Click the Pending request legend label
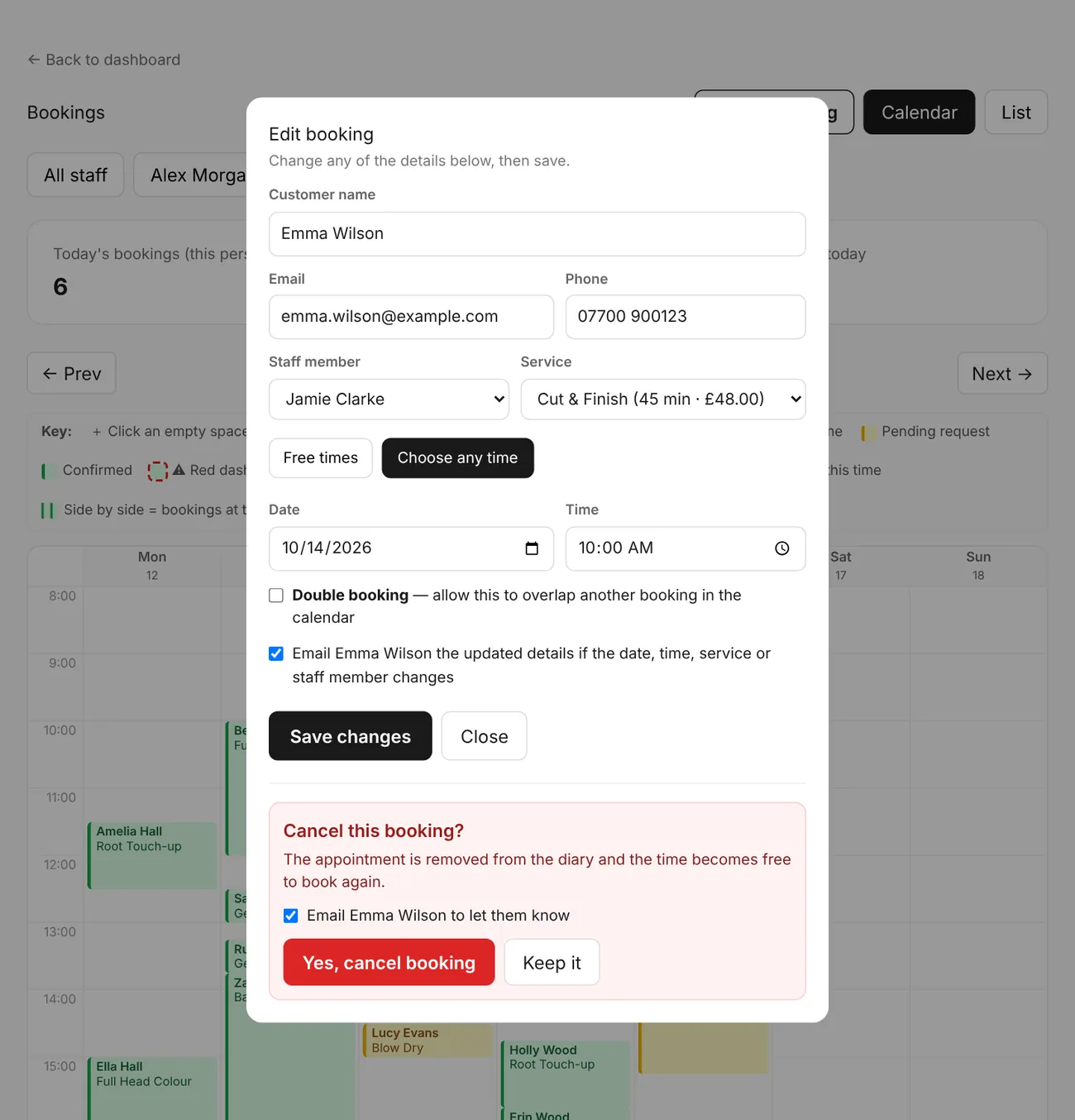1075x1120 pixels. pos(935,432)
